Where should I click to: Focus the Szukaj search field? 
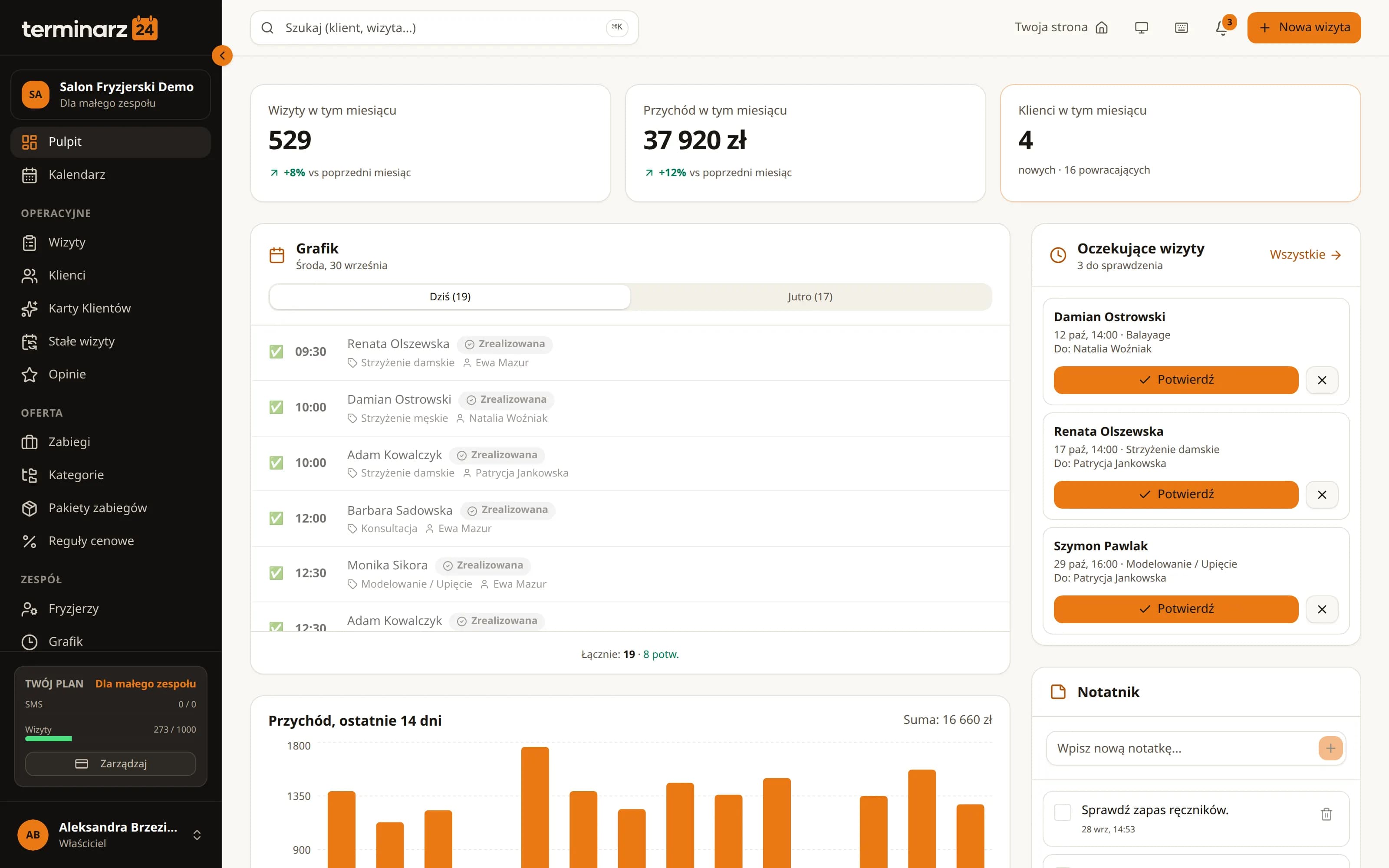(444, 27)
